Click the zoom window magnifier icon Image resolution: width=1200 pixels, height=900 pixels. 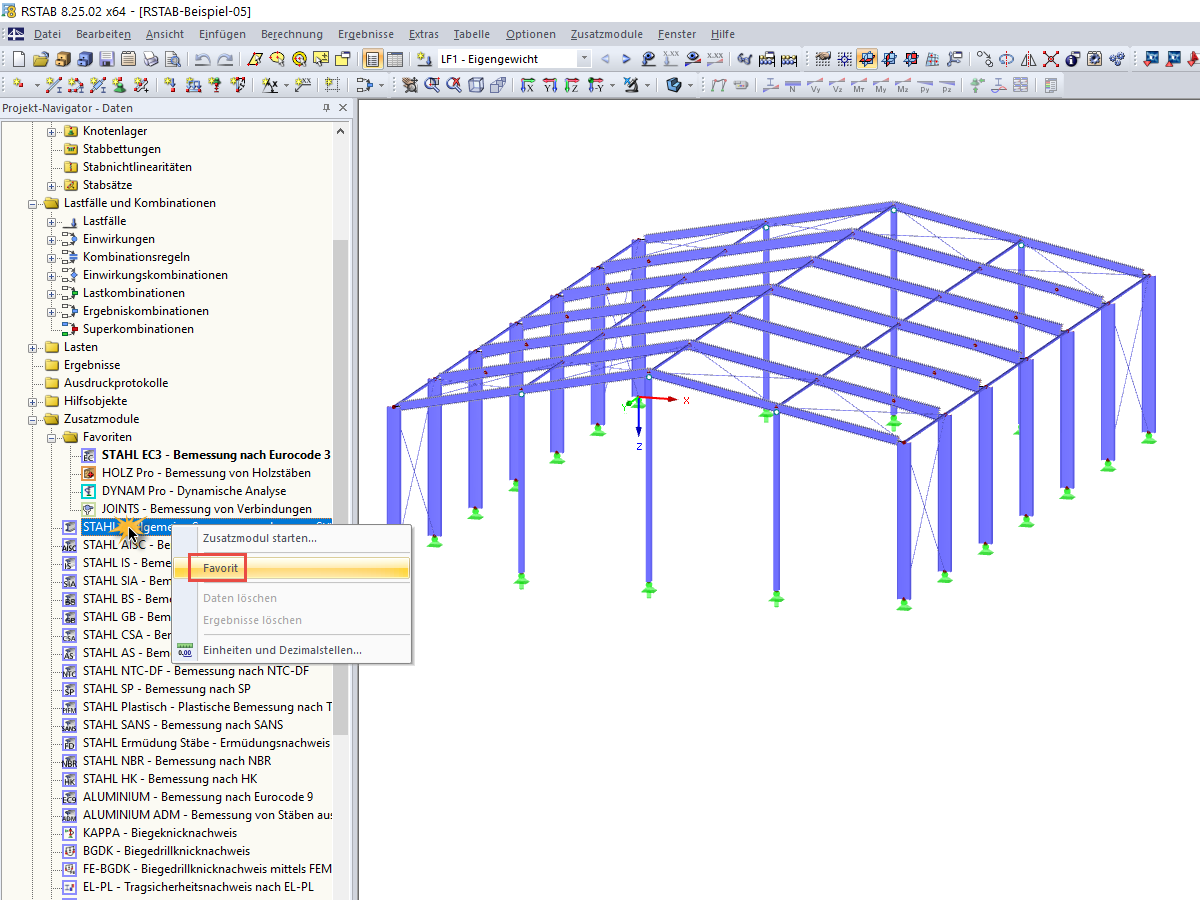point(431,85)
